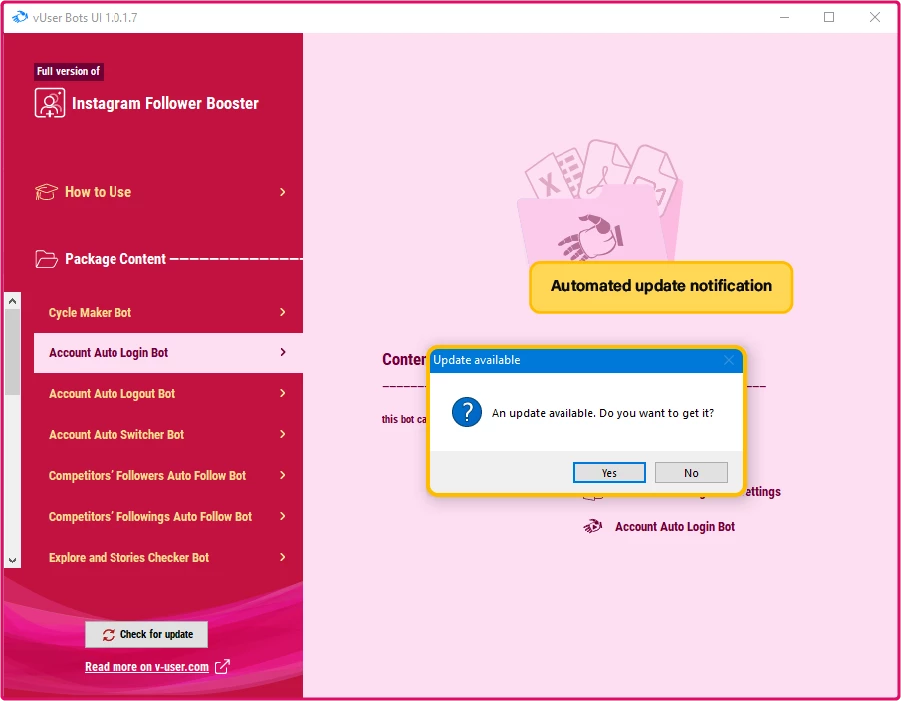Click the sidebar scrollbar thumb
Image resolution: width=901 pixels, height=701 pixels.
(13, 352)
